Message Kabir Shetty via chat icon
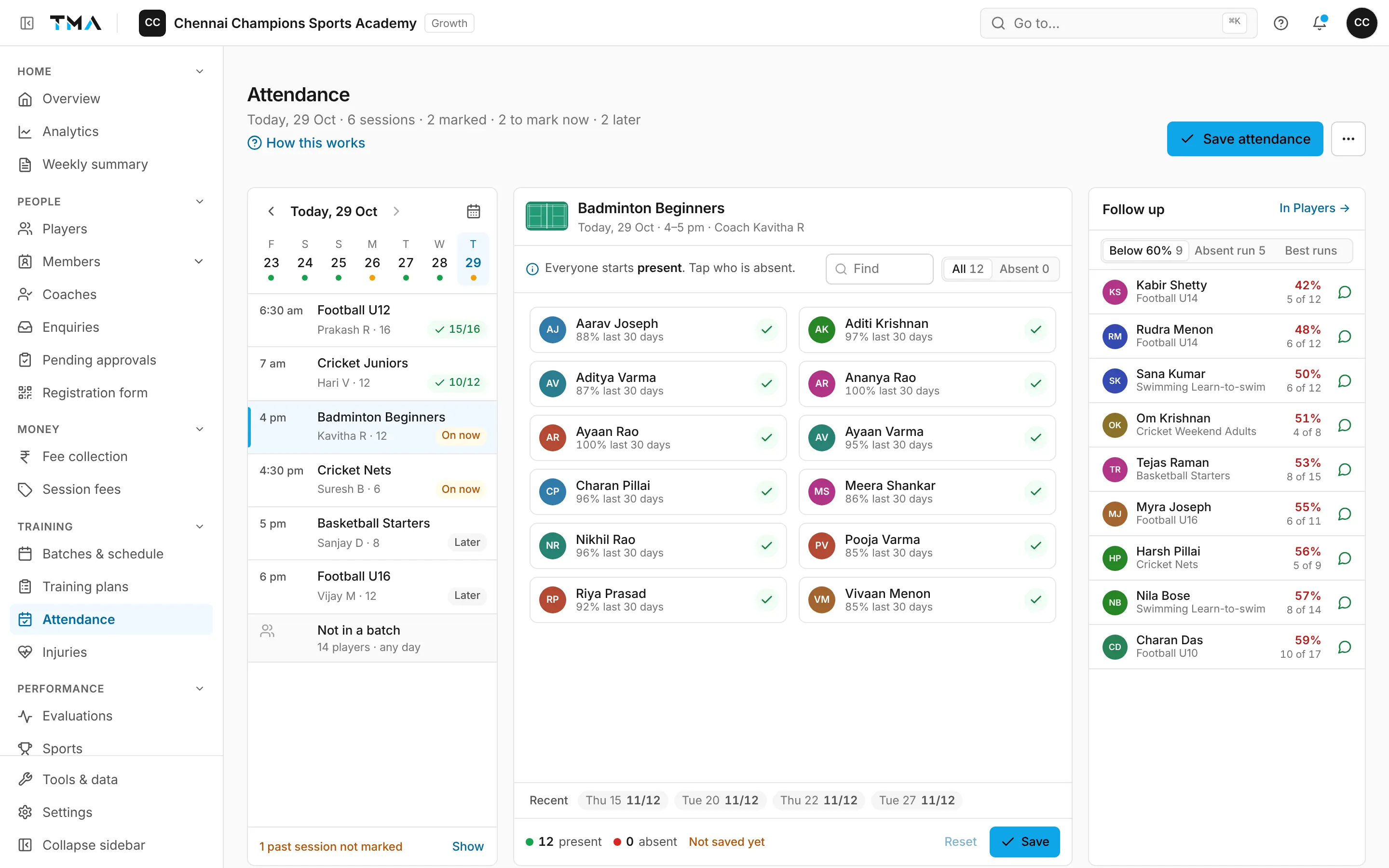 (x=1344, y=292)
